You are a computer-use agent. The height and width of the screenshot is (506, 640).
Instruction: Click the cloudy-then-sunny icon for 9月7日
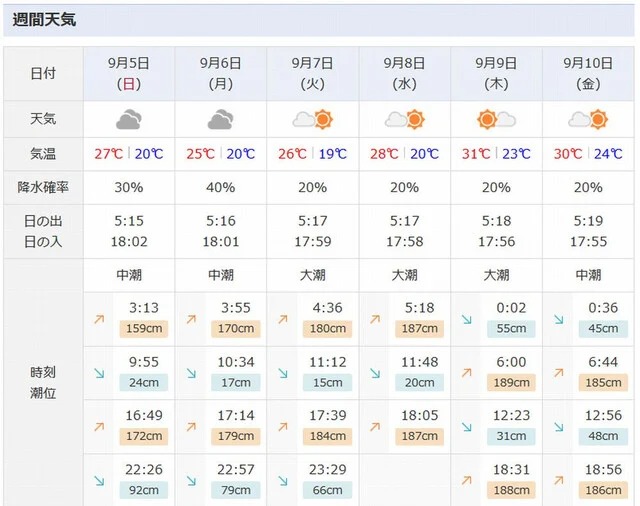click(x=313, y=120)
